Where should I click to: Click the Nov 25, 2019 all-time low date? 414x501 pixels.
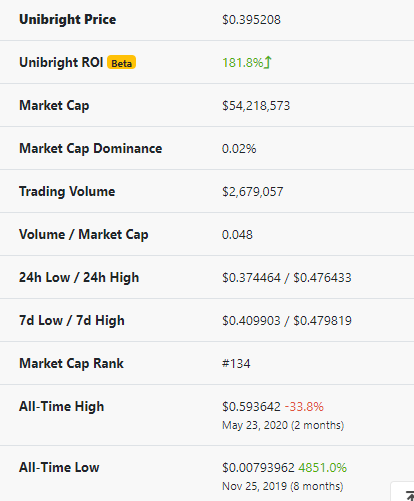tap(254, 486)
